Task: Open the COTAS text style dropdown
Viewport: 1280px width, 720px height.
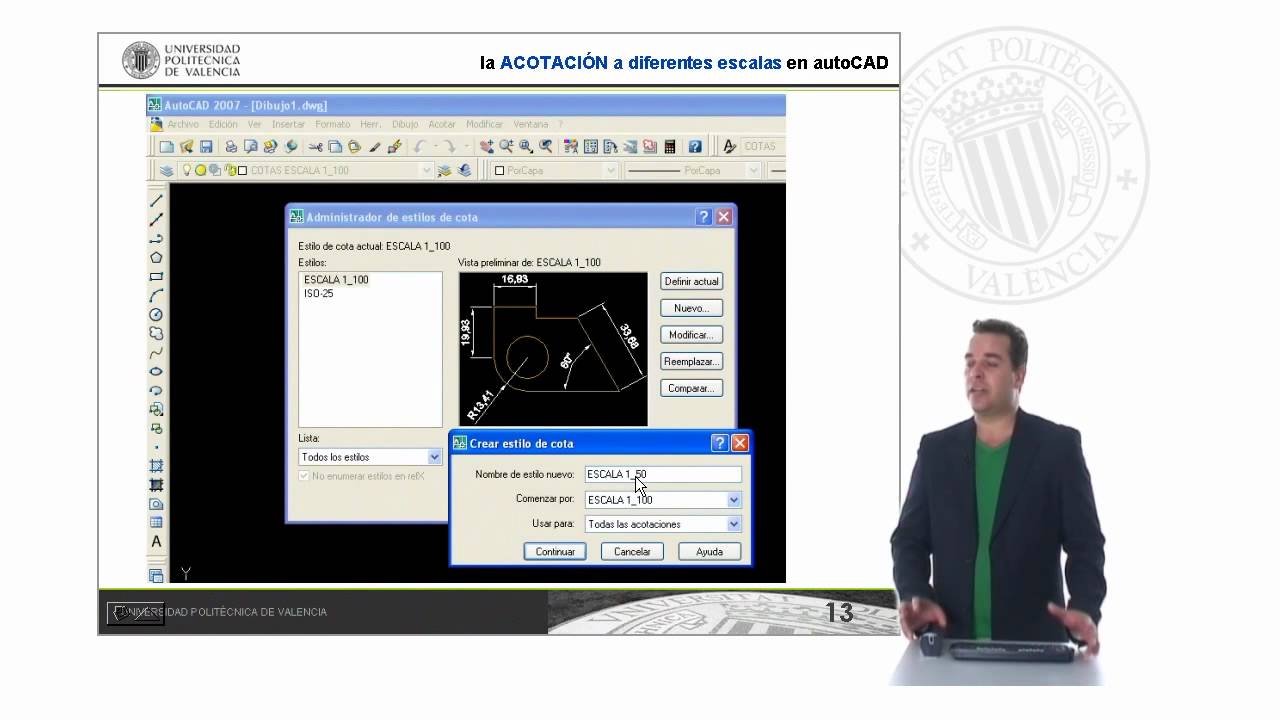Action: (x=762, y=146)
